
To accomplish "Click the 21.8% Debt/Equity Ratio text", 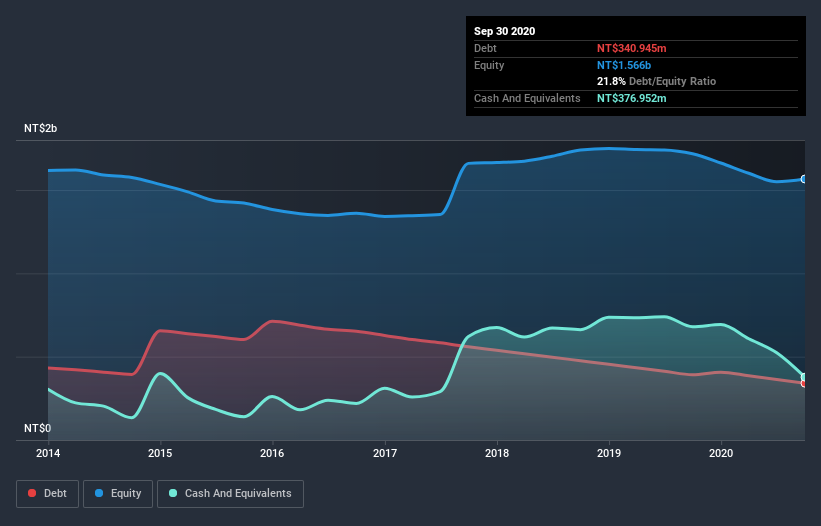I will [x=656, y=81].
